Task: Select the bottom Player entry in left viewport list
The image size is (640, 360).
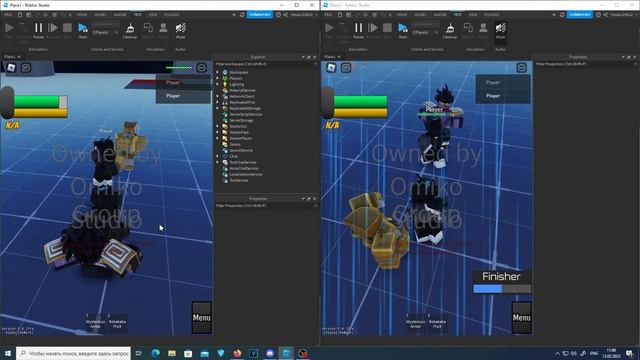Action: coord(183,96)
